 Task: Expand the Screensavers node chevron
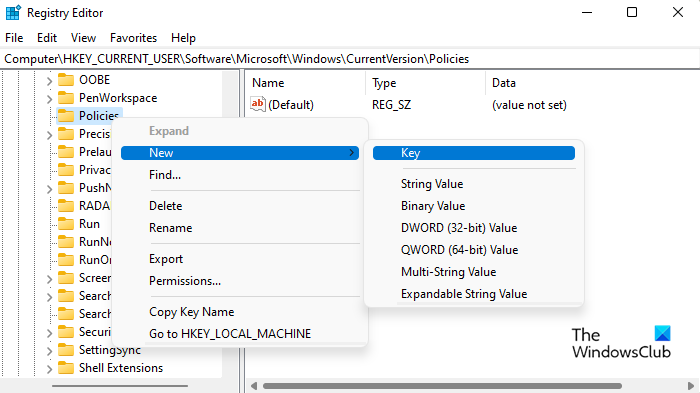click(49, 279)
